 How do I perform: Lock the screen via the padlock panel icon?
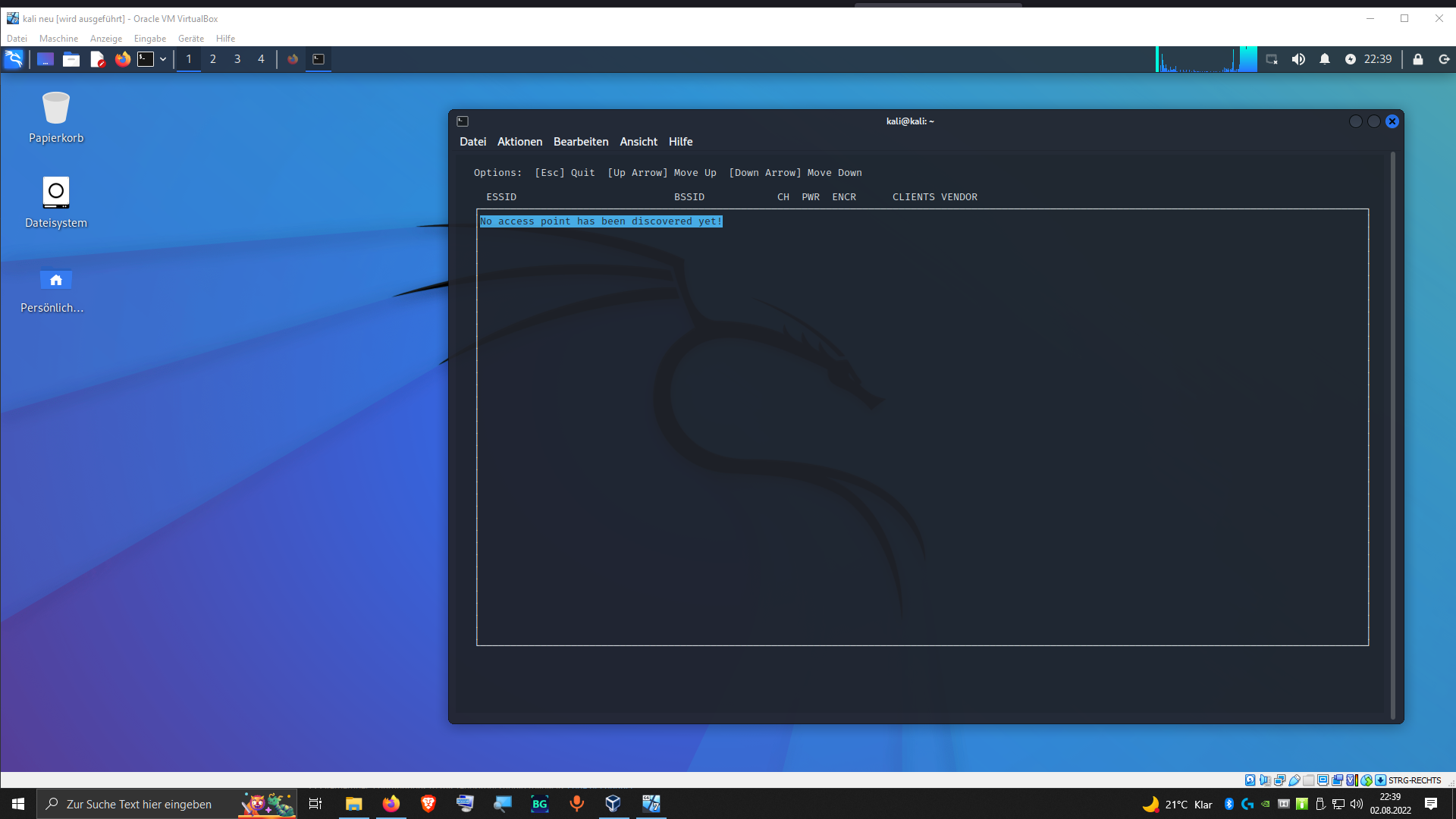tap(1418, 59)
